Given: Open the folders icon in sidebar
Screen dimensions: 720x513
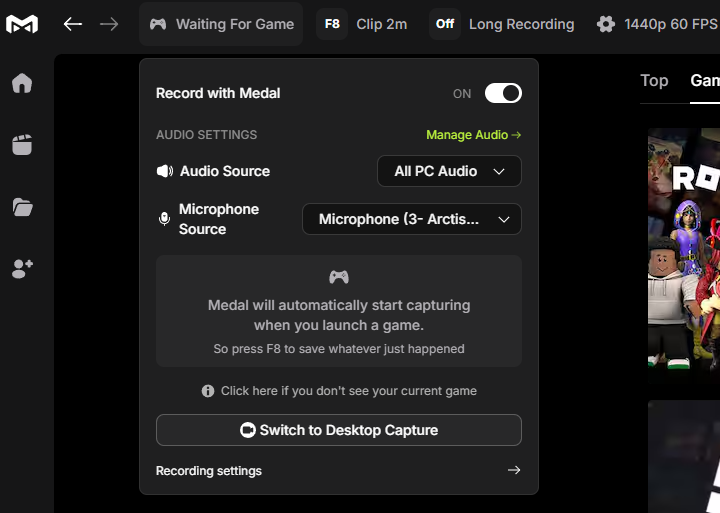Looking at the screenshot, I should click(22, 207).
